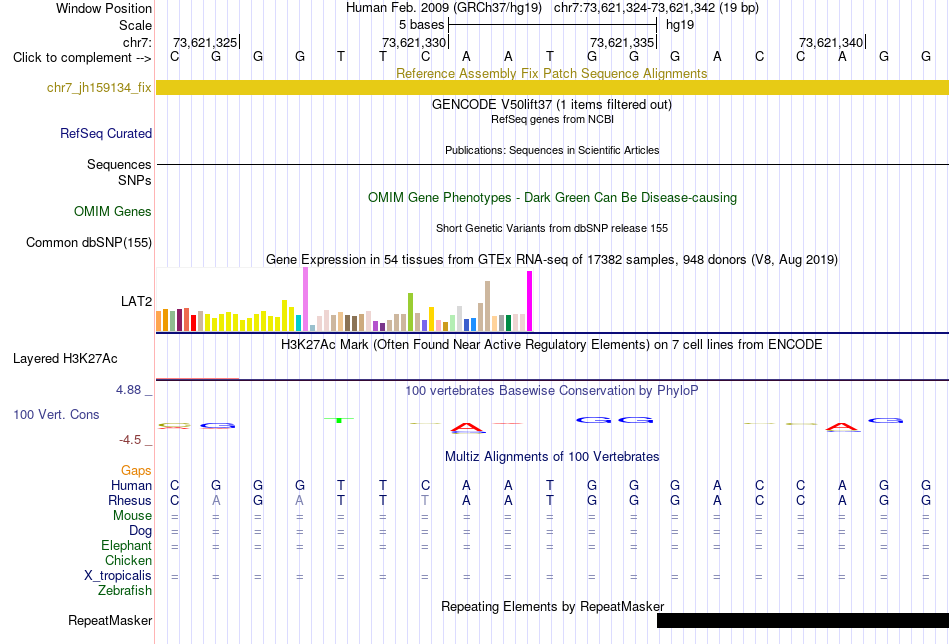Select the Rhesus alignment row label
Screen dimensions: 950x644
(x=130, y=500)
